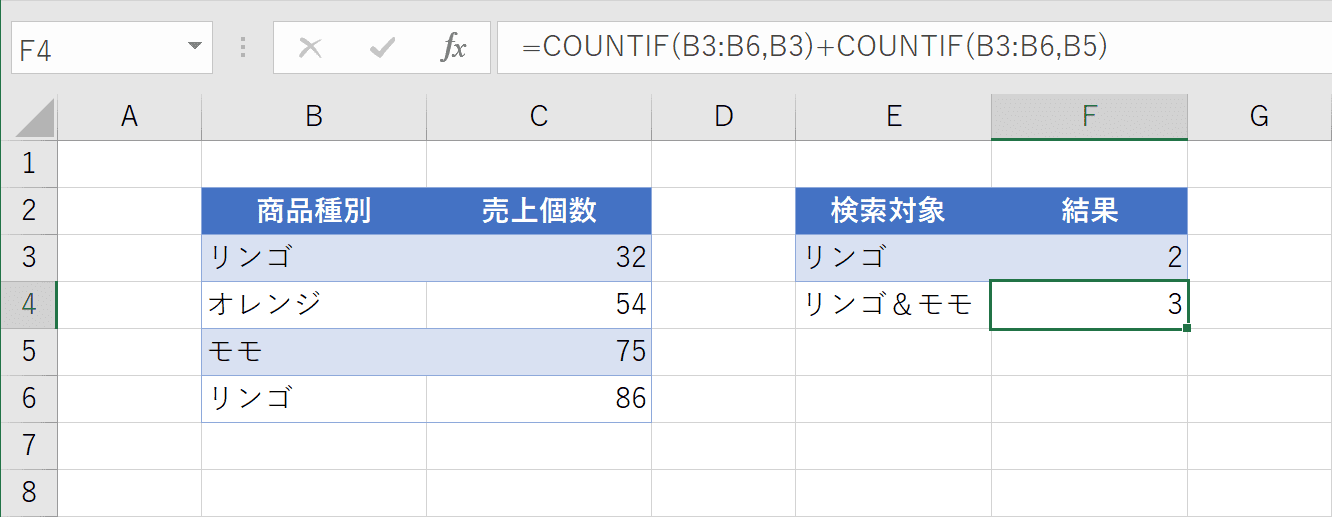Select row 8 header

pyautogui.click(x=29, y=492)
